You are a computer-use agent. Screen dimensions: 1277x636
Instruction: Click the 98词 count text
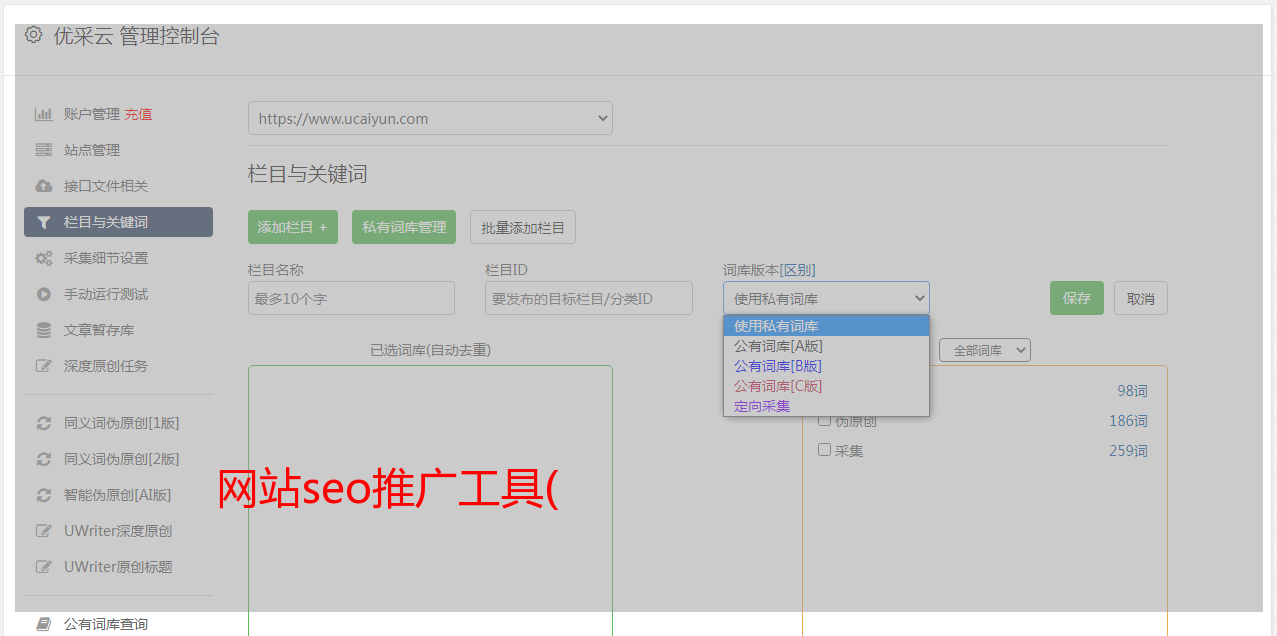pyautogui.click(x=1132, y=391)
